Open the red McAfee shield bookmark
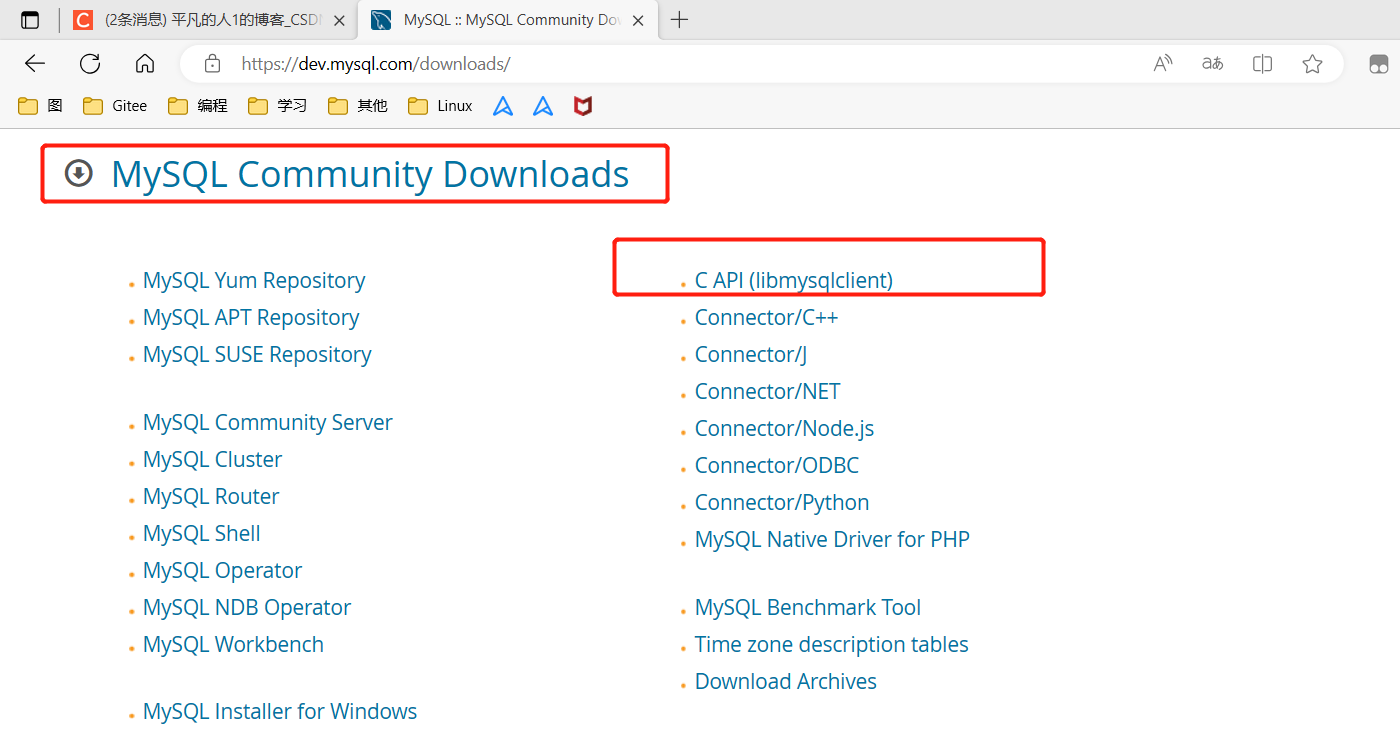1400x751 pixels. [583, 106]
